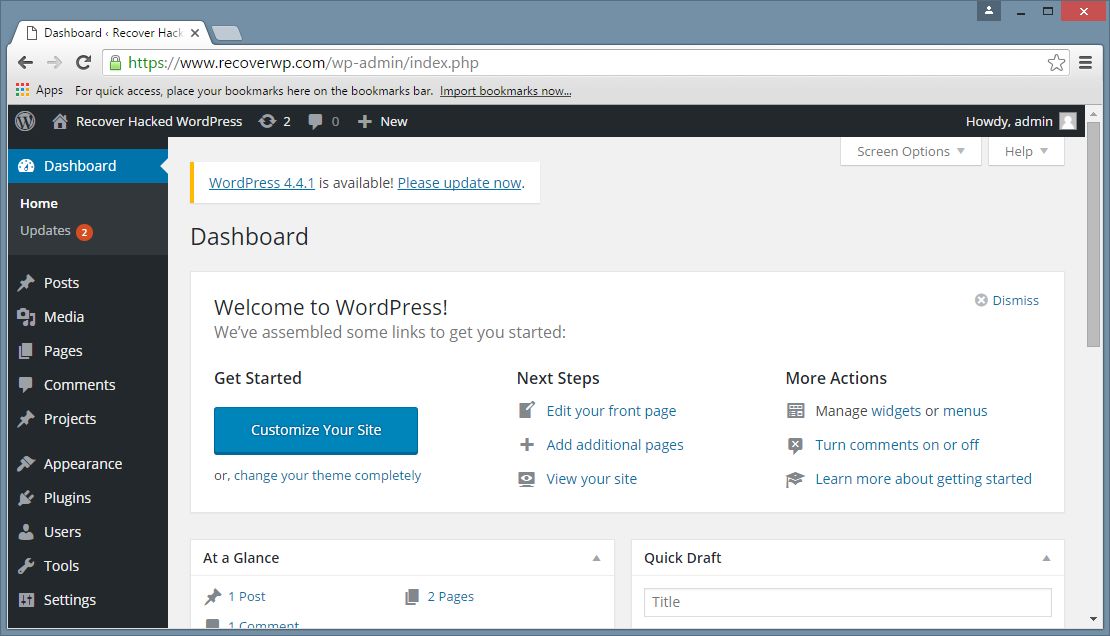Collapse the Quick Draft widget
This screenshot has height=636, width=1110.
coord(1046,558)
